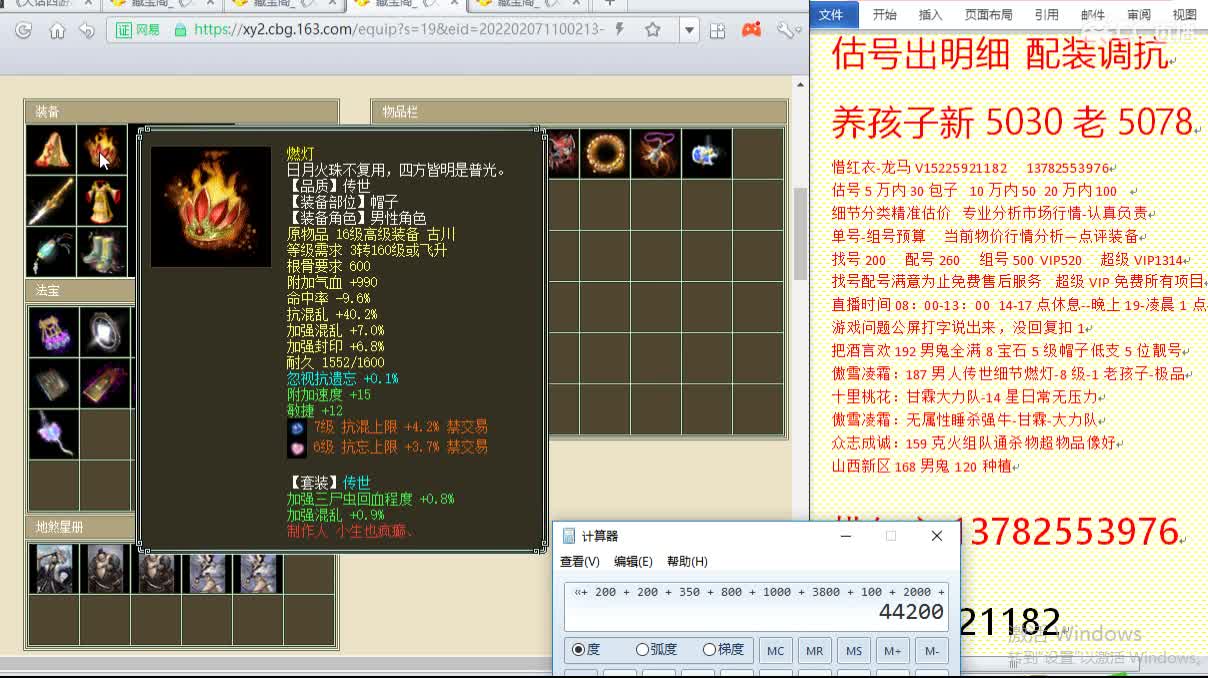The image size is (1208, 678).
Task: Select the blue orb item in 物品栏
Action: [707, 153]
